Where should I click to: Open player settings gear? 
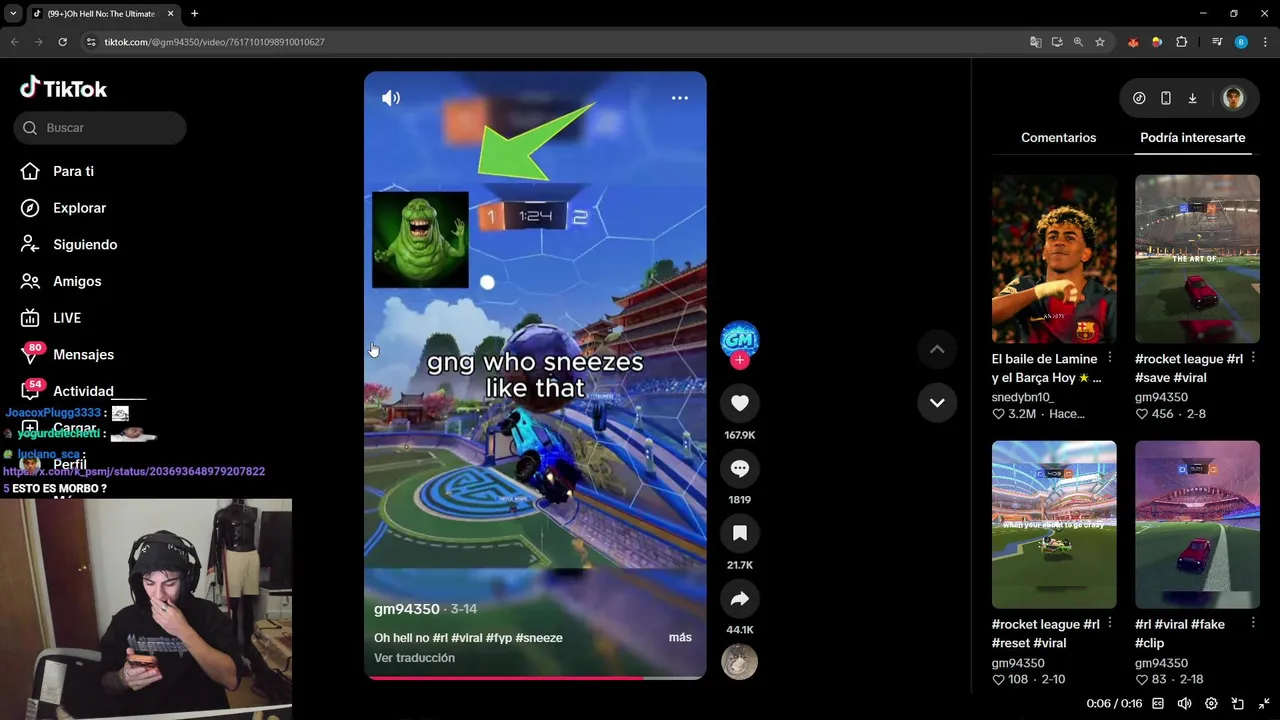[x=1211, y=704]
